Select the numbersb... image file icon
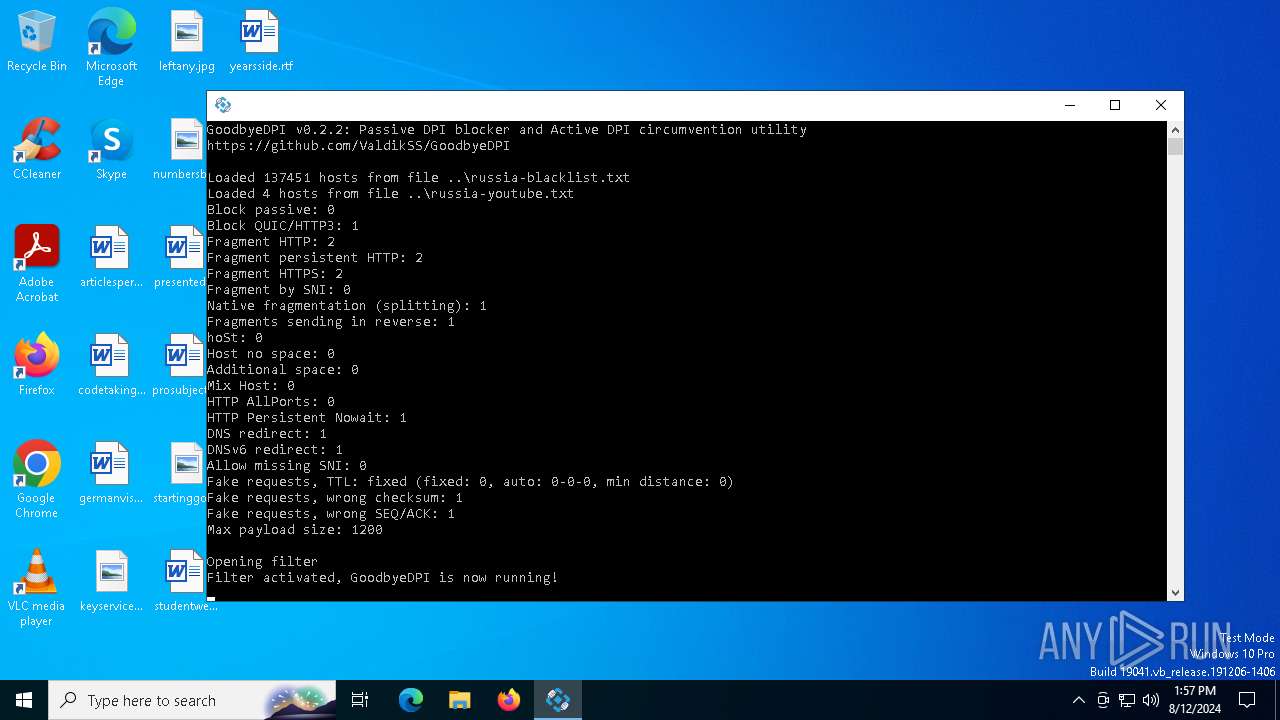 [181, 150]
